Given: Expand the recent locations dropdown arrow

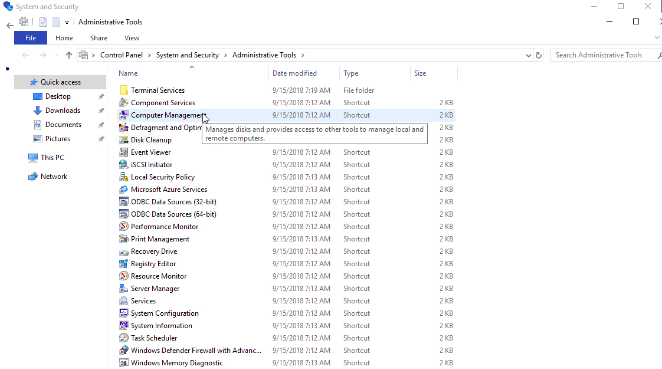Looking at the screenshot, I should tap(57, 55).
